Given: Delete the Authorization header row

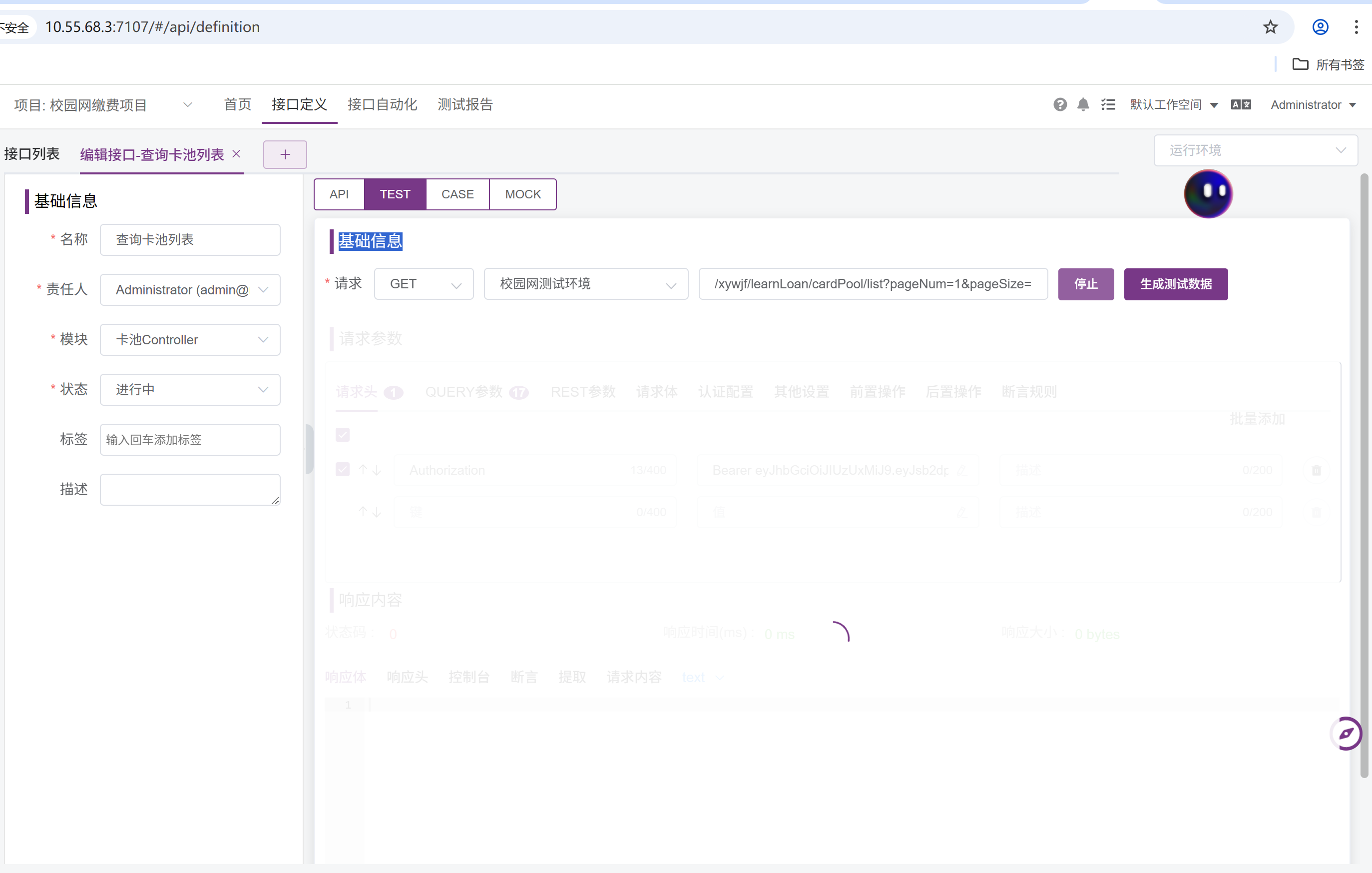Looking at the screenshot, I should [x=1316, y=470].
